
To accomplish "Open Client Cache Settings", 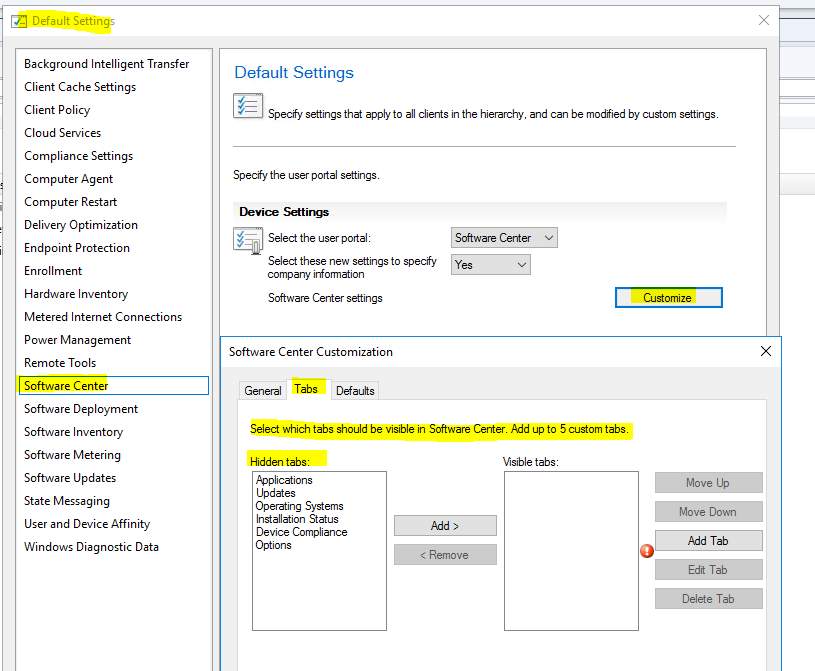I will click(80, 87).
